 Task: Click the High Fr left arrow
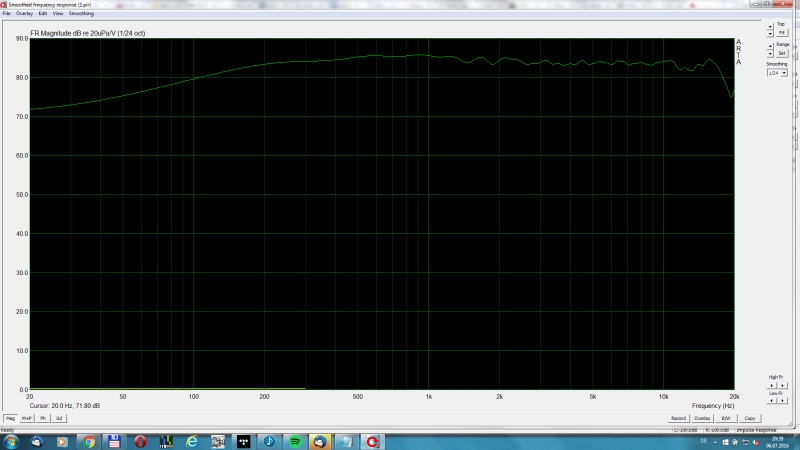(x=772, y=386)
